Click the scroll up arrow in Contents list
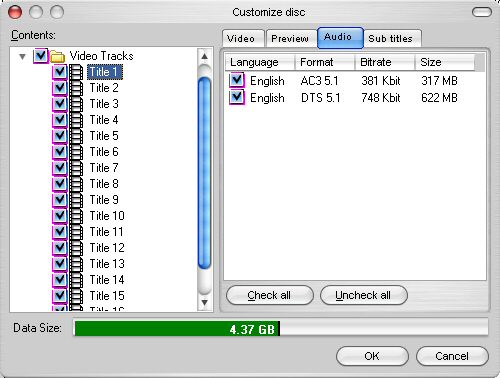Image resolution: width=500 pixels, height=378 pixels. [205, 56]
